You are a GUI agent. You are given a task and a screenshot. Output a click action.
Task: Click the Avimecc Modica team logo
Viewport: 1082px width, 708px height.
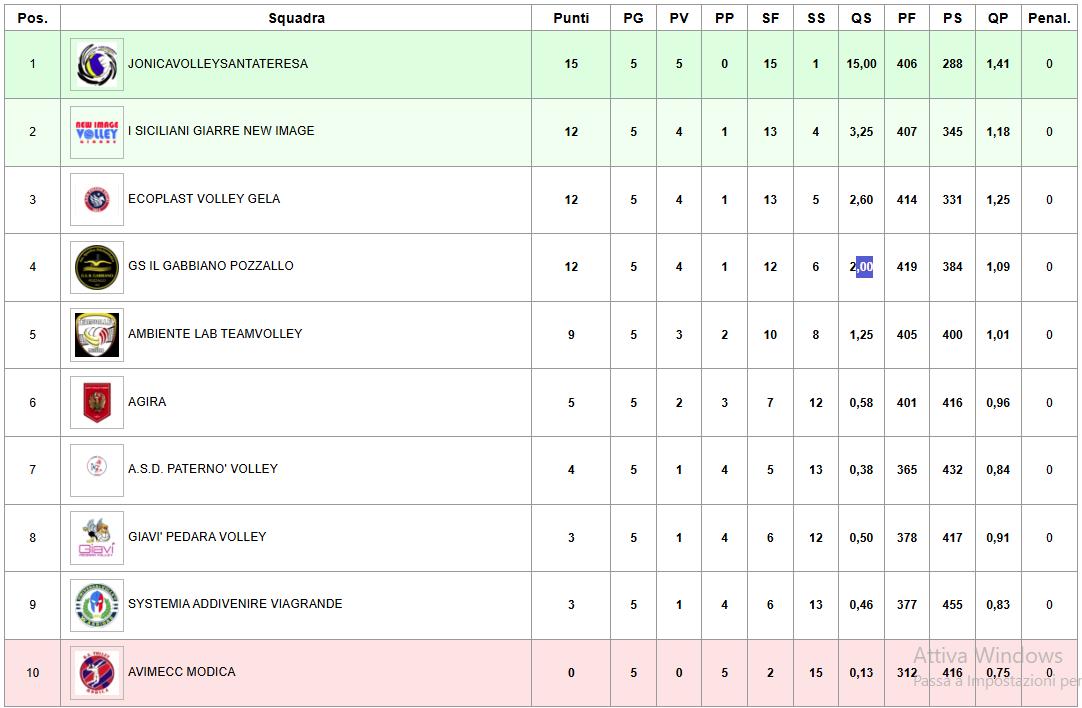pyautogui.click(x=97, y=673)
